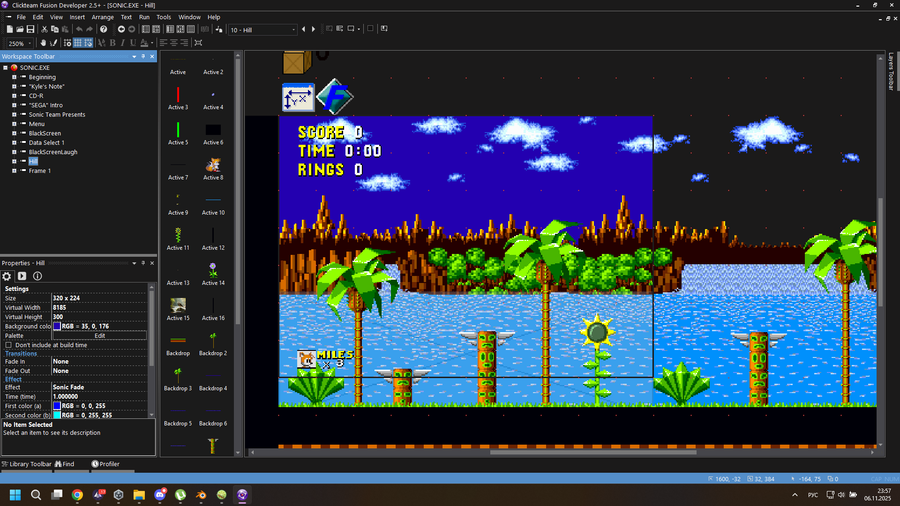Click the Second color (b) cyan swatch
Viewport: 900px width, 506px height.
(57, 415)
